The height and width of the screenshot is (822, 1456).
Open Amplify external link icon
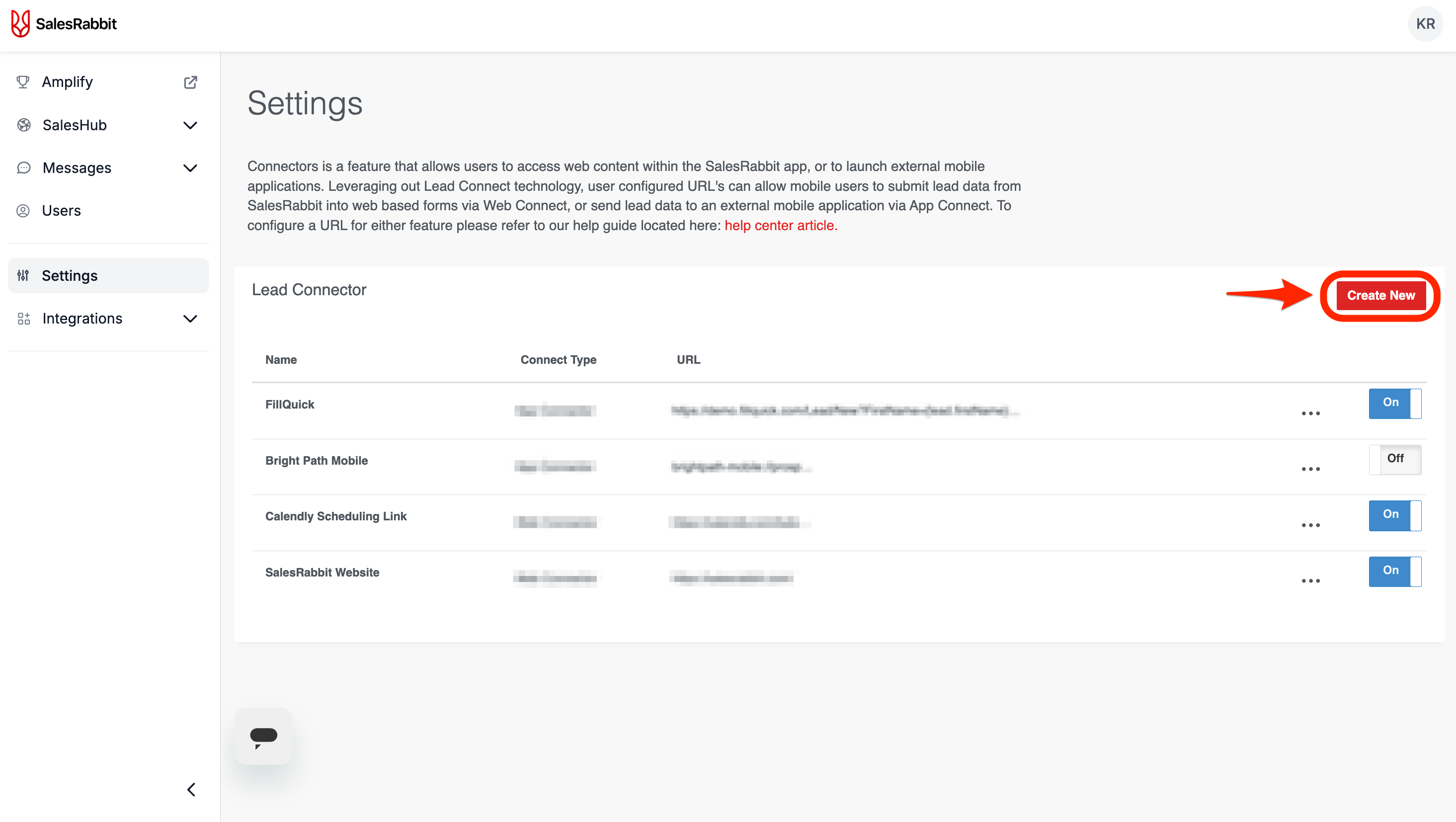point(190,82)
